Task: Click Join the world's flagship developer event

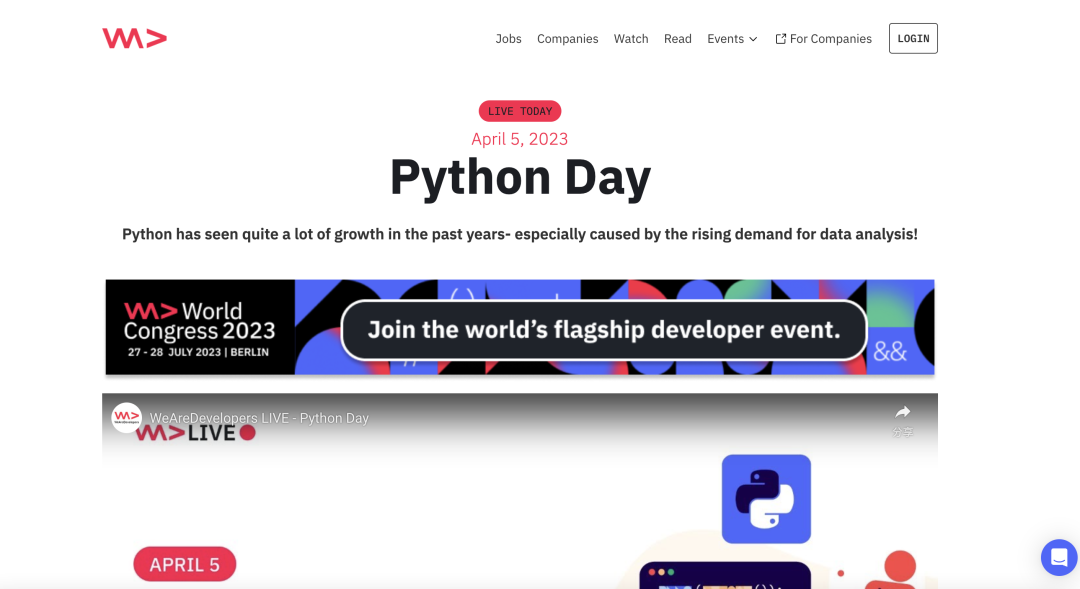Action: coord(604,329)
